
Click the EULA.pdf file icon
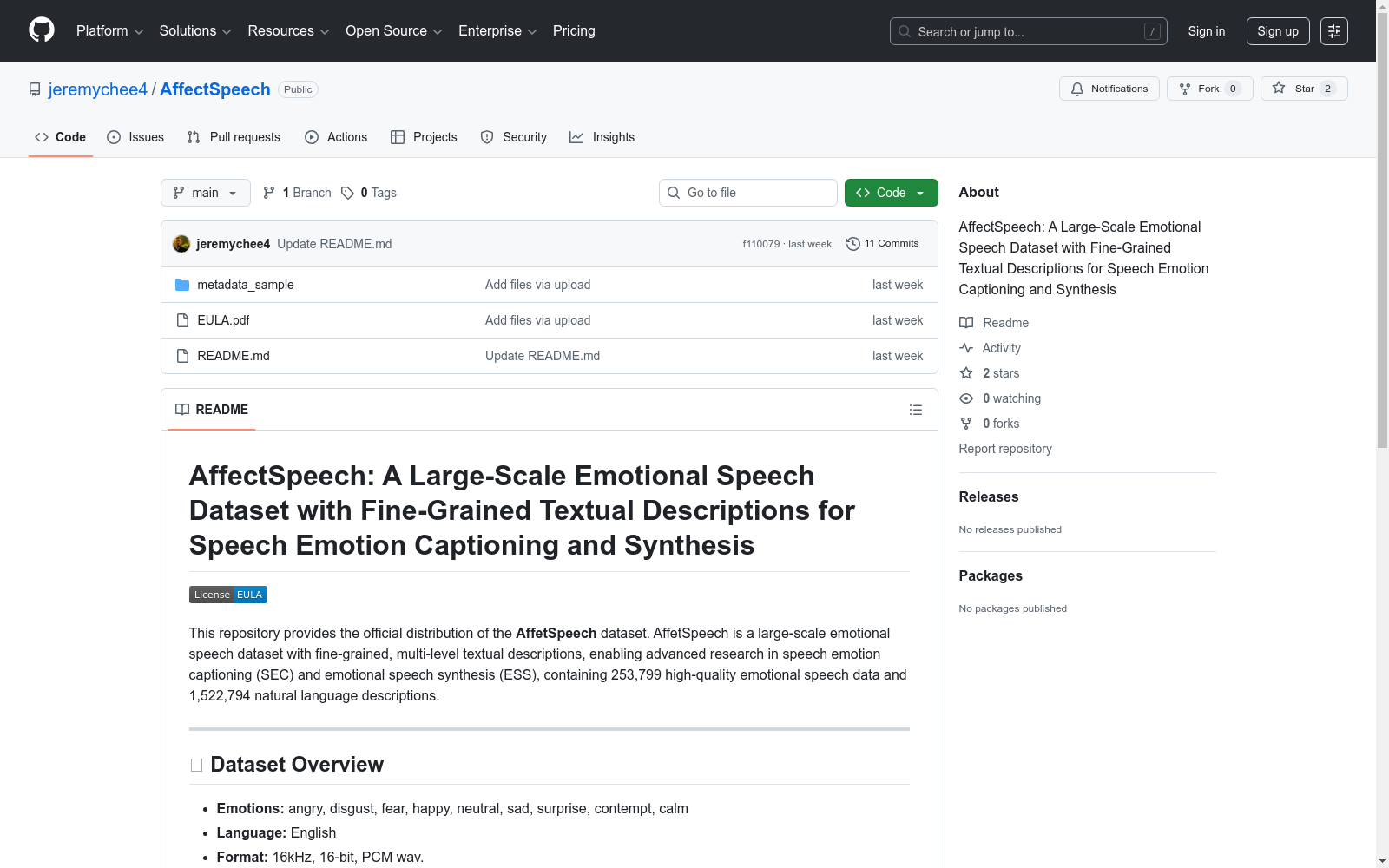tap(182, 320)
